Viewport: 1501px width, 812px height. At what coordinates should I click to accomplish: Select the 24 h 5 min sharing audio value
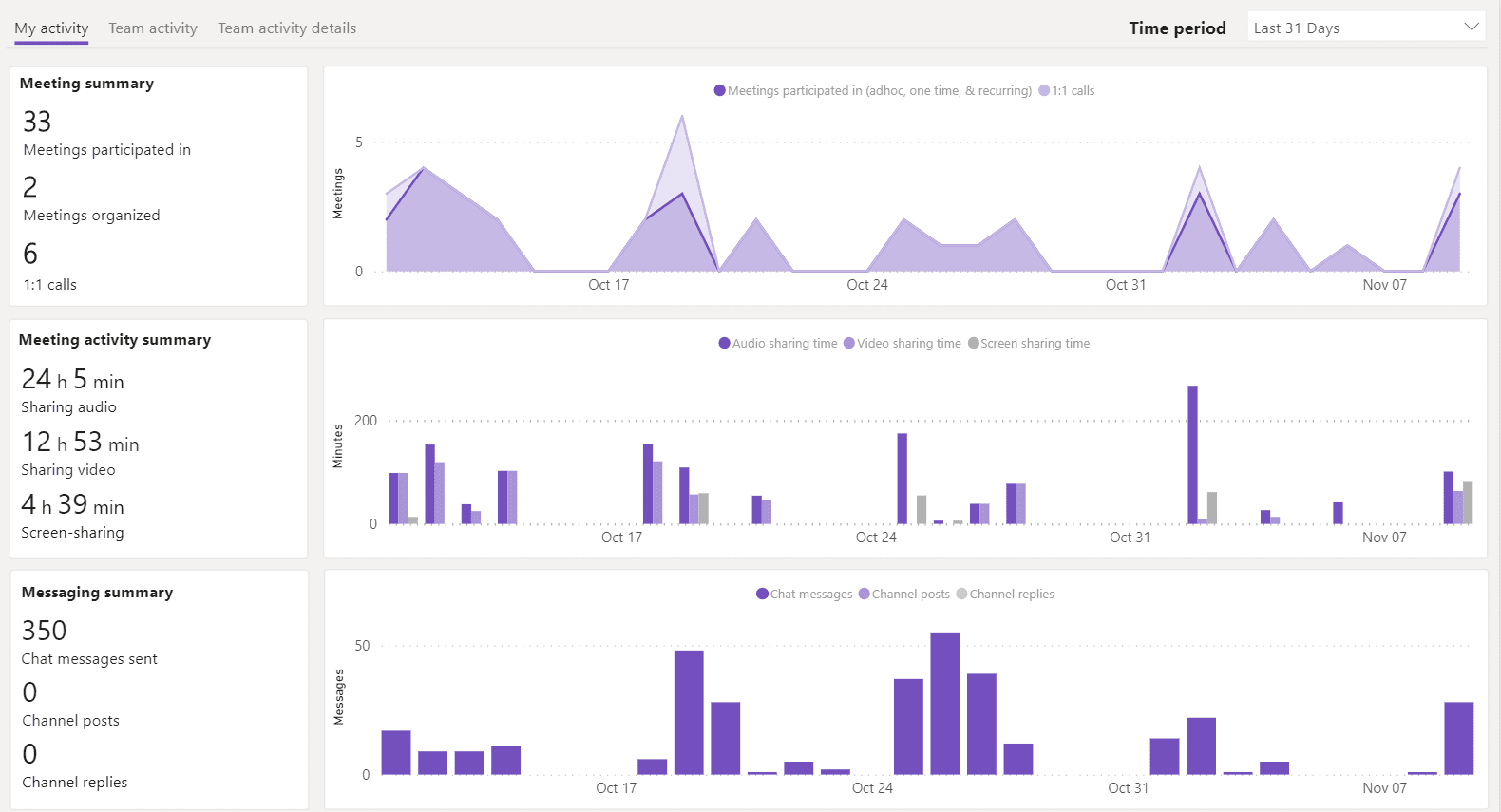[73, 380]
